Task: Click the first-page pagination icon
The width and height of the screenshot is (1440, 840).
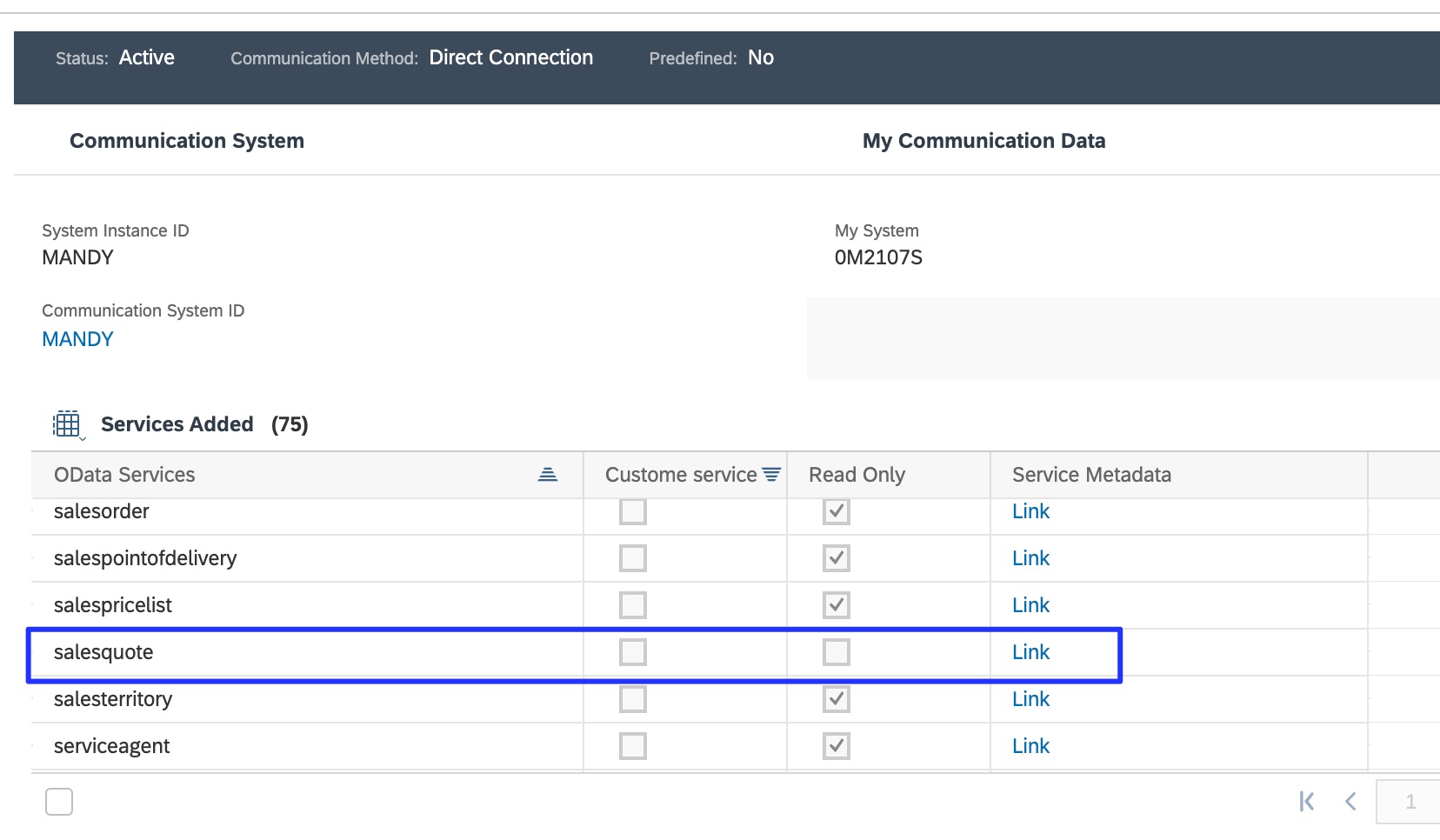Action: click(x=1305, y=801)
